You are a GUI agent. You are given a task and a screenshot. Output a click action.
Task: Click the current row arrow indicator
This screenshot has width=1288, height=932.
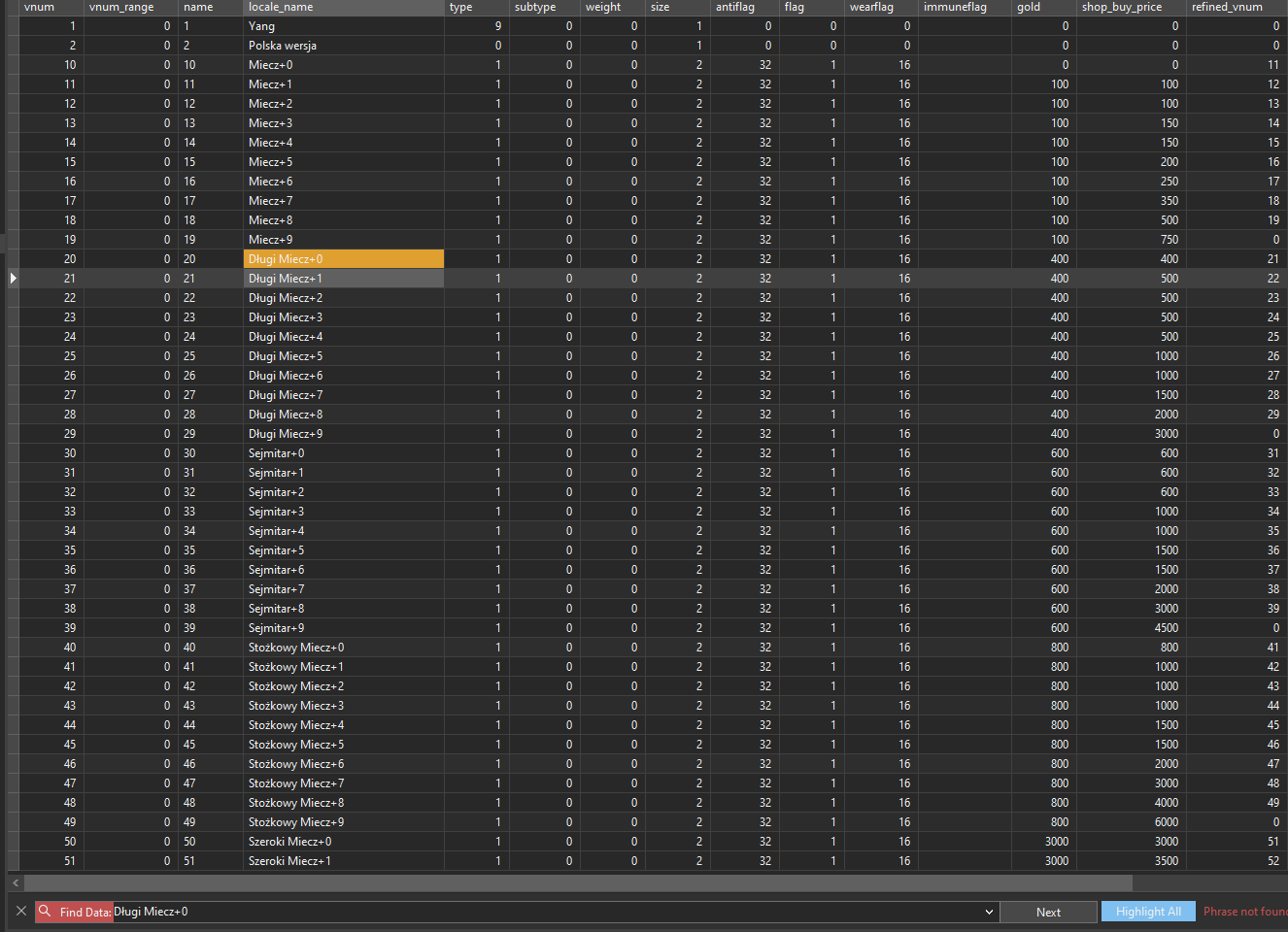click(x=13, y=279)
